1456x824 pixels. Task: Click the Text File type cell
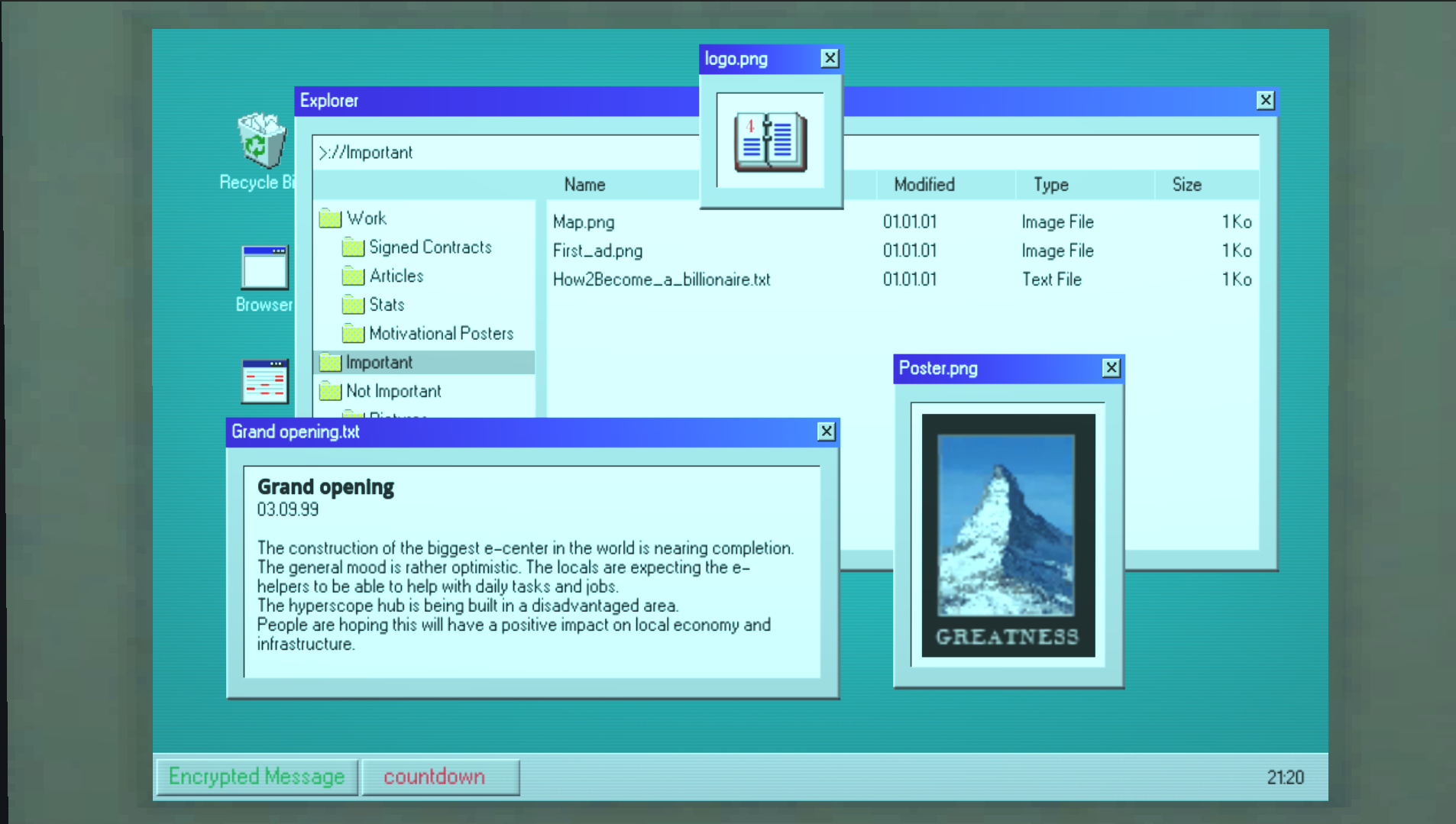(1052, 280)
